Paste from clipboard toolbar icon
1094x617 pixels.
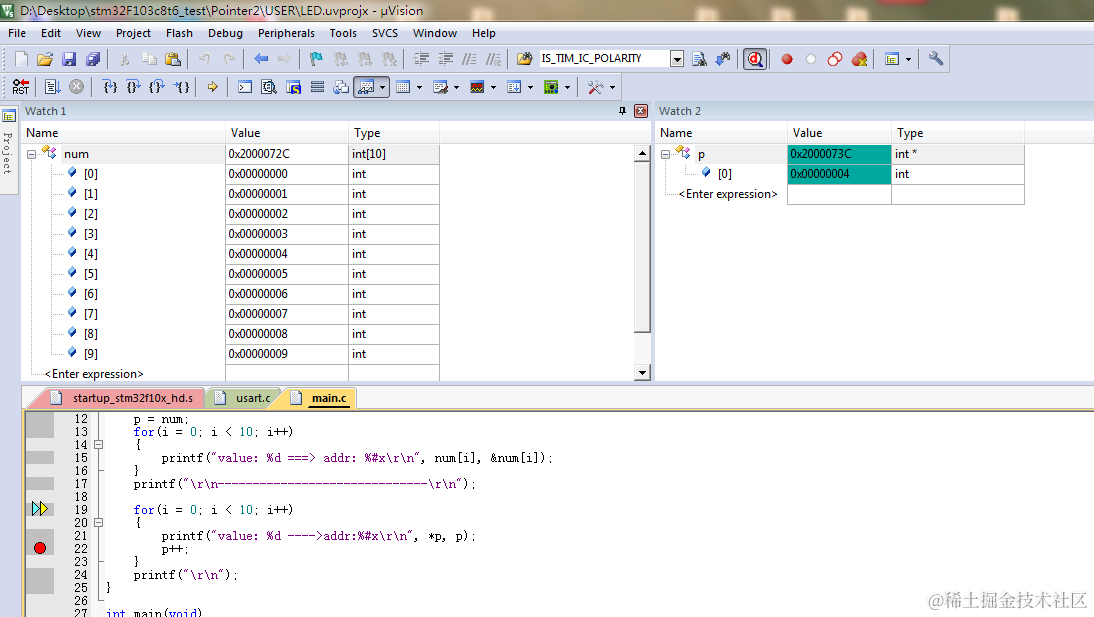(172, 59)
